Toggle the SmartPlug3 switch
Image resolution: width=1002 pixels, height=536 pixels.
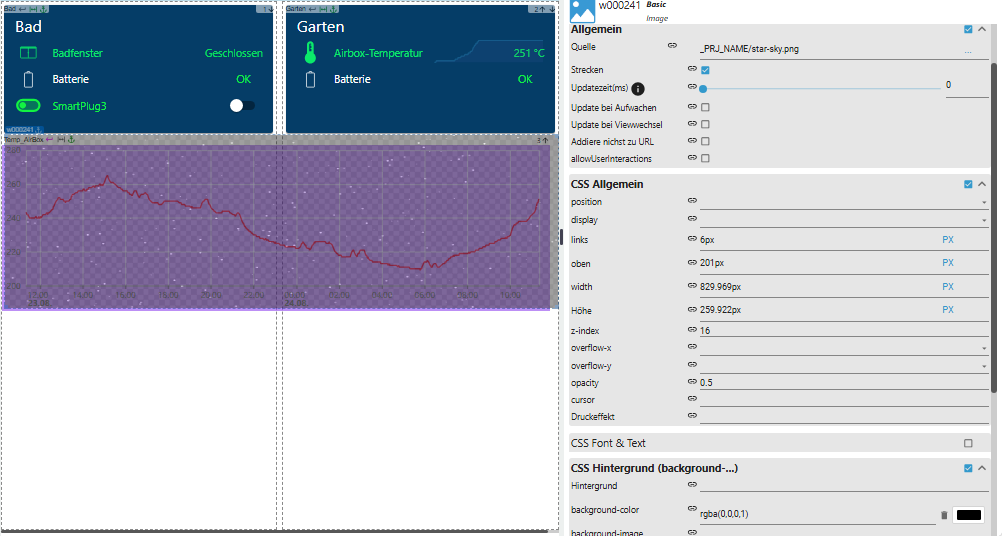pos(241,105)
